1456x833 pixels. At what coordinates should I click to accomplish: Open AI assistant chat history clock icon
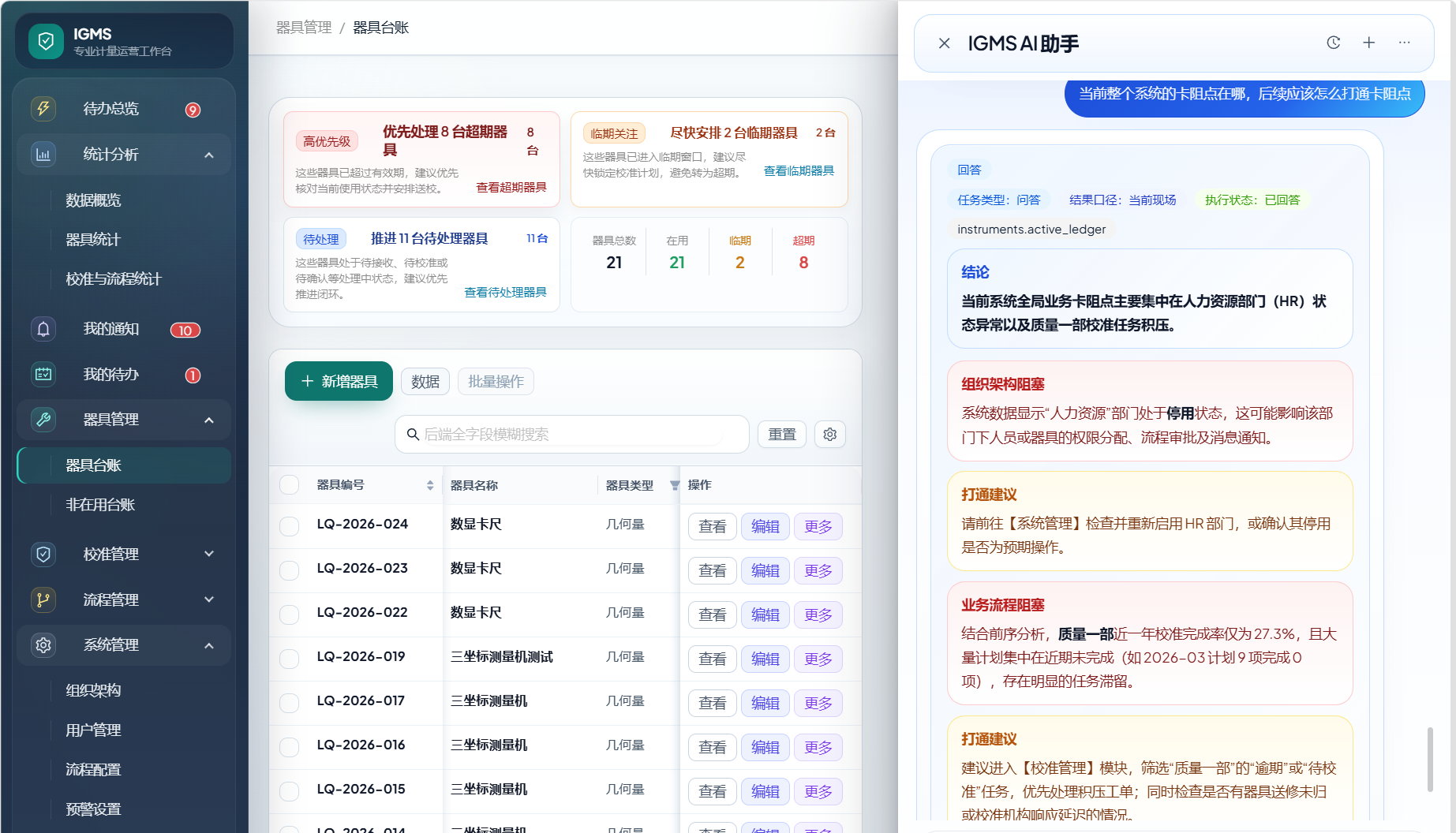click(1334, 43)
